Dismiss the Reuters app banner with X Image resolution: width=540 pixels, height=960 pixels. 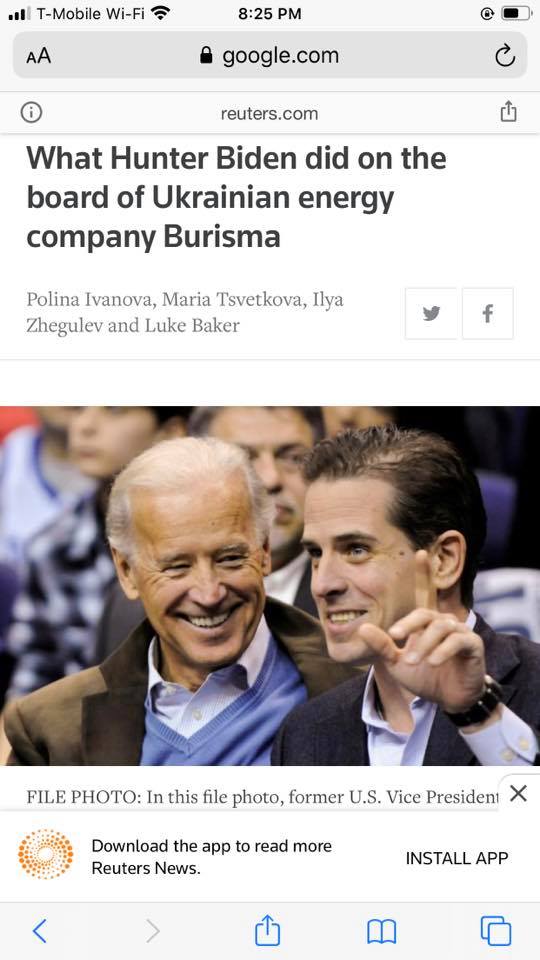tap(518, 793)
